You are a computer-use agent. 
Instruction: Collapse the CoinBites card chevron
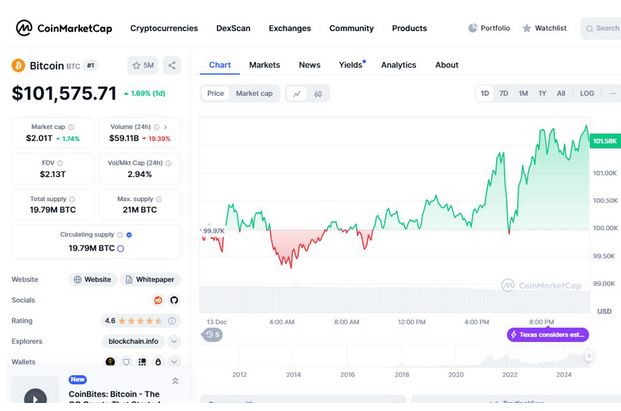tap(175, 381)
